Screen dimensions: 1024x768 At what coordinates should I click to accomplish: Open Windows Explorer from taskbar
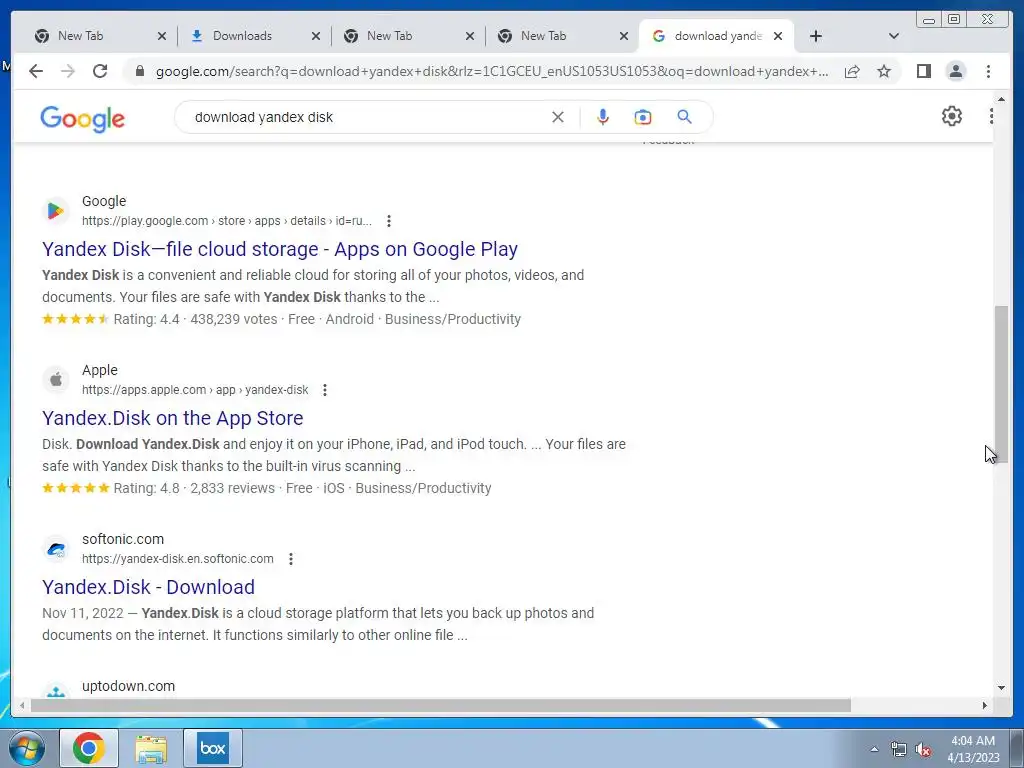pyautogui.click(x=151, y=748)
